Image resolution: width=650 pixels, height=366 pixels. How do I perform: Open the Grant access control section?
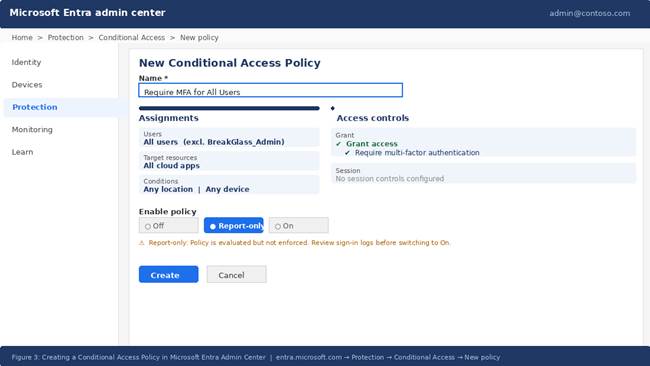point(483,143)
